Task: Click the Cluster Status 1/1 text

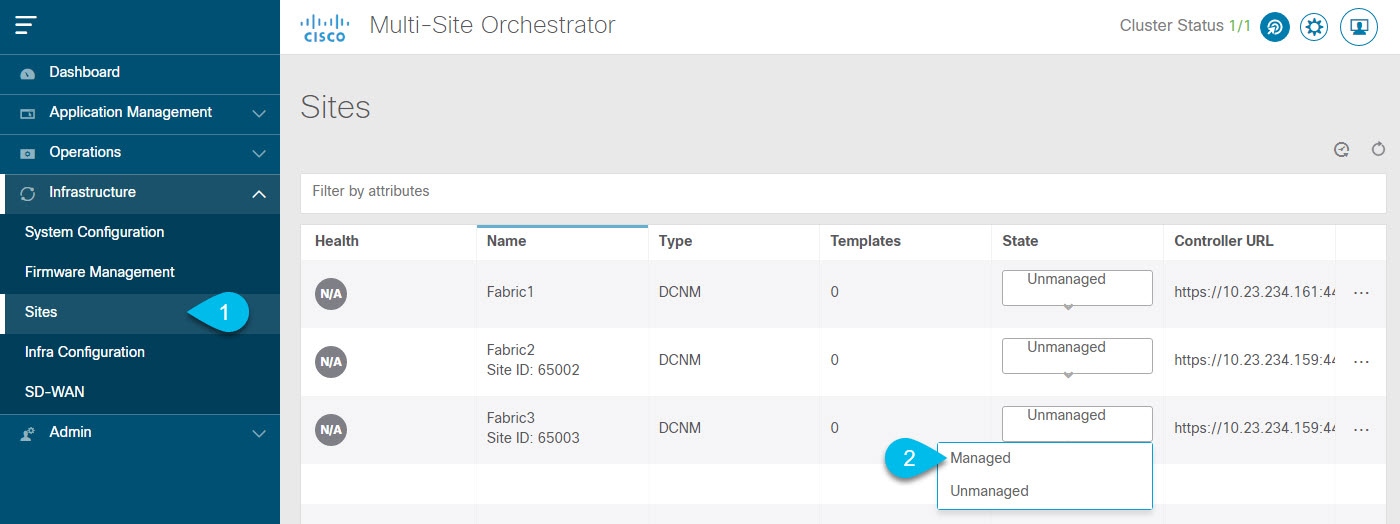Action: [x=1185, y=27]
